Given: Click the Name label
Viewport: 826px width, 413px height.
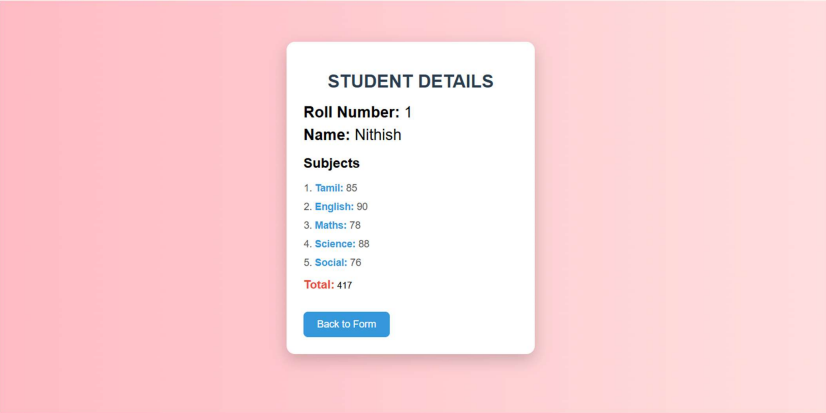Looking at the screenshot, I should 326,135.
